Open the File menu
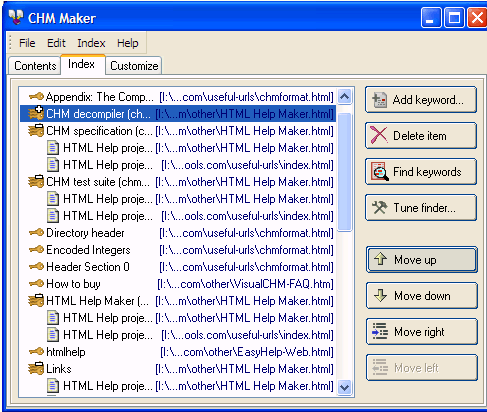The height and width of the screenshot is (412, 487). point(27,43)
